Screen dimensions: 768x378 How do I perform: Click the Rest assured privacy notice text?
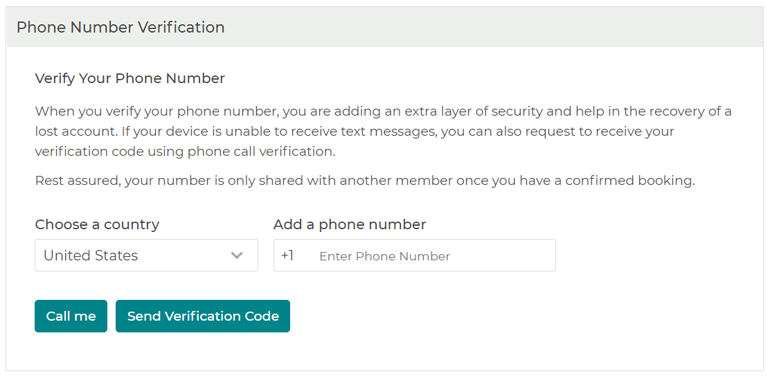pos(365,181)
